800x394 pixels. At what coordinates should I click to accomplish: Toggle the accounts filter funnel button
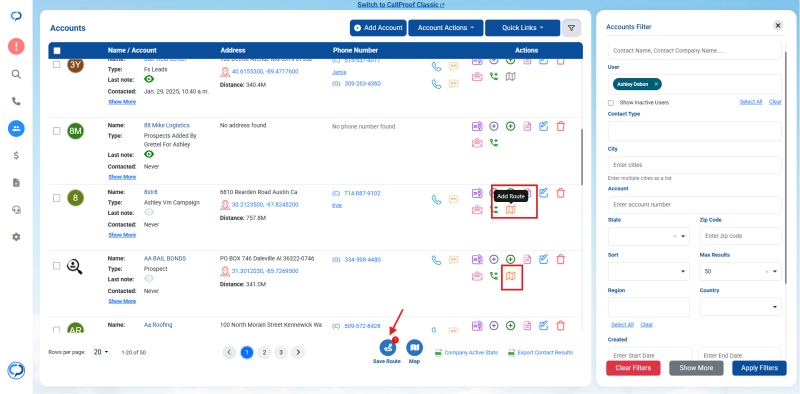tap(571, 28)
